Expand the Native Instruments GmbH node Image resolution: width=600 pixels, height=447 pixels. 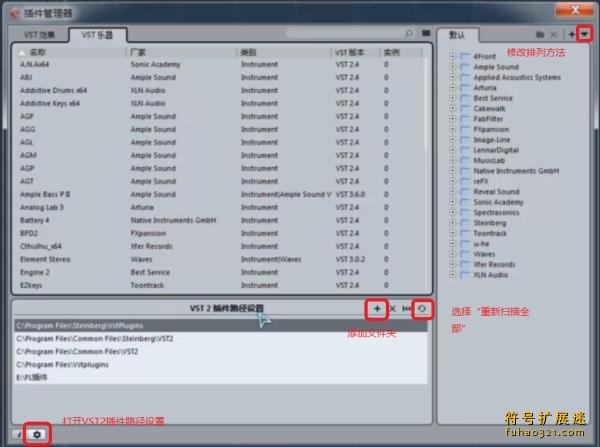452,171
